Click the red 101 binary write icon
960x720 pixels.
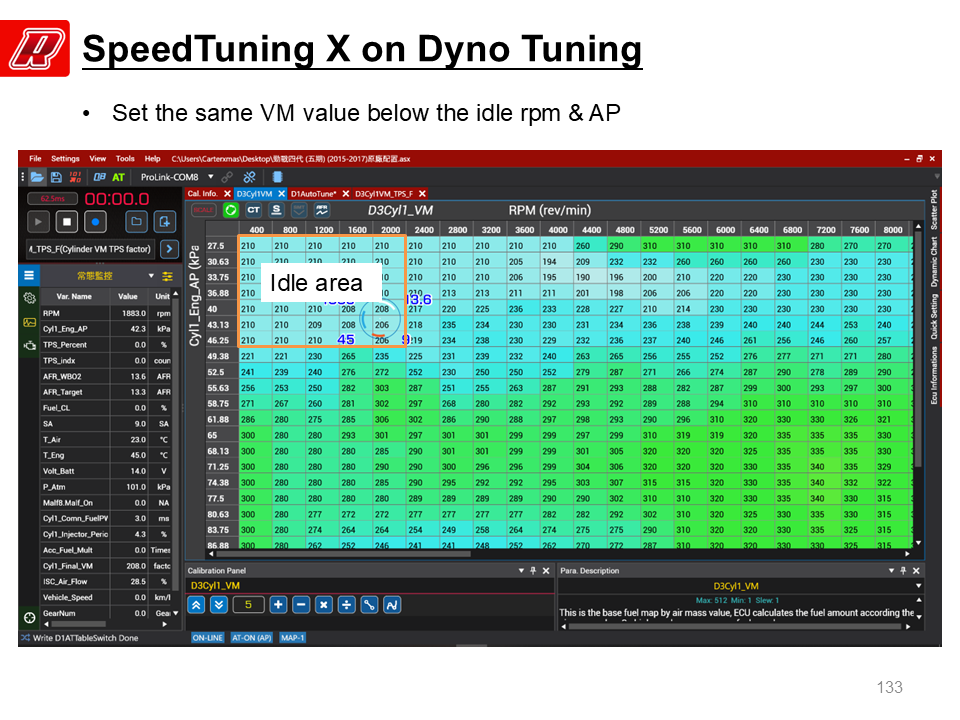click(x=75, y=177)
